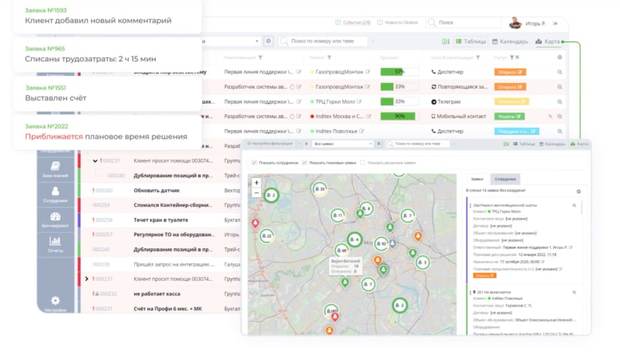This screenshot has height=360, width=620.
Task: Open the dashboard gauge icon in sidebar
Action: pos(55,219)
